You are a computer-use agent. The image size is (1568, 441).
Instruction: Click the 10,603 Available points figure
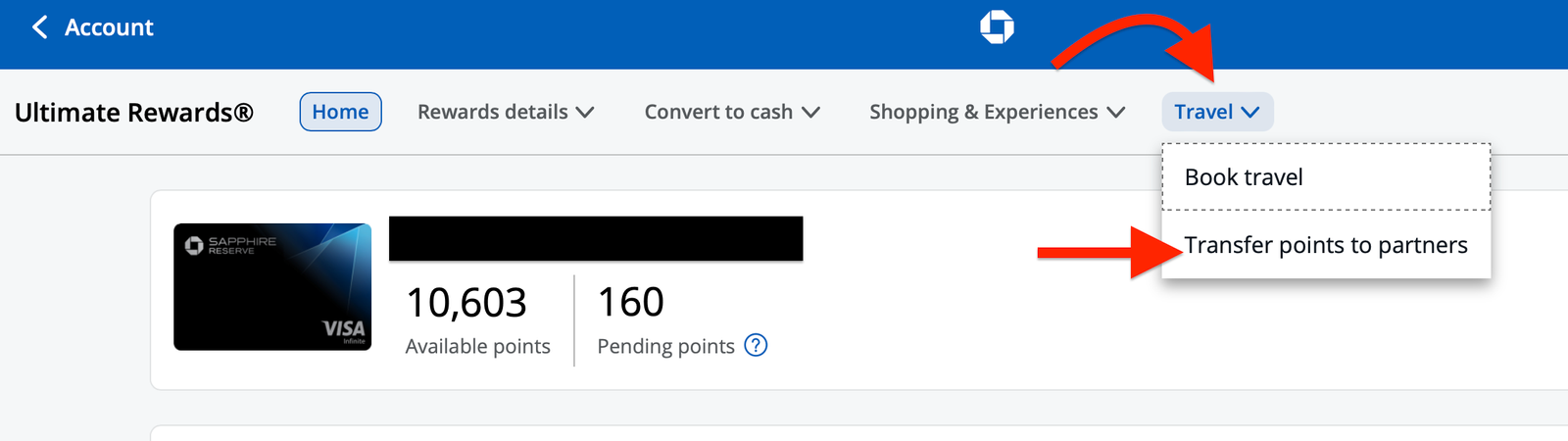click(x=466, y=303)
